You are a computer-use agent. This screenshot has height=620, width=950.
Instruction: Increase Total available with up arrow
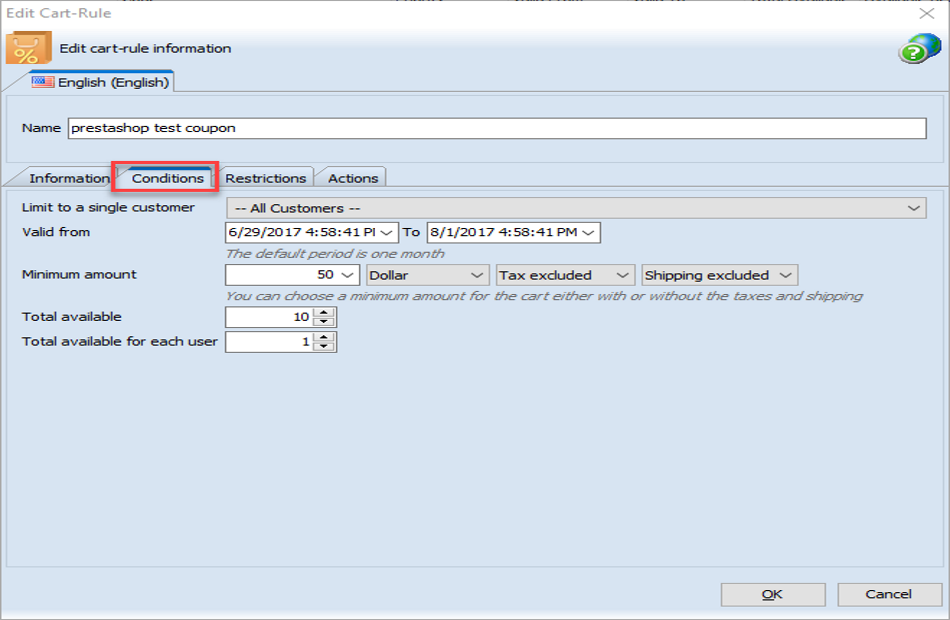click(324, 313)
